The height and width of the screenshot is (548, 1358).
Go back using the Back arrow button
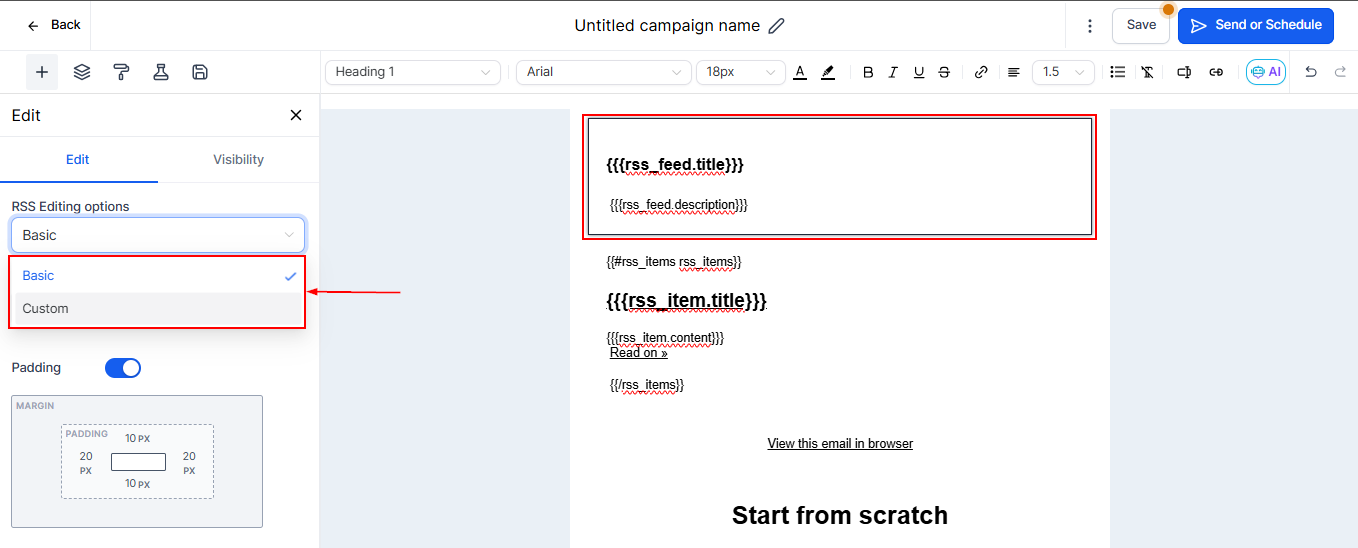coord(54,25)
